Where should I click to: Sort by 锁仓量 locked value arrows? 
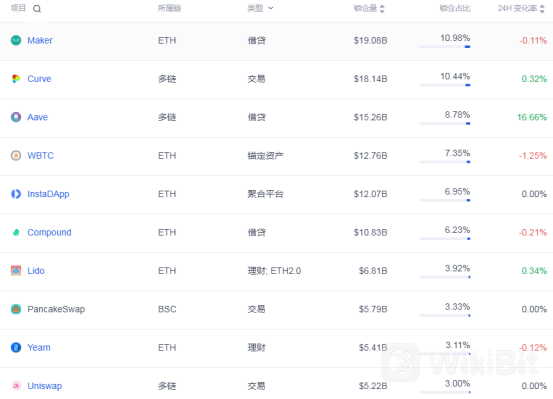point(382,9)
